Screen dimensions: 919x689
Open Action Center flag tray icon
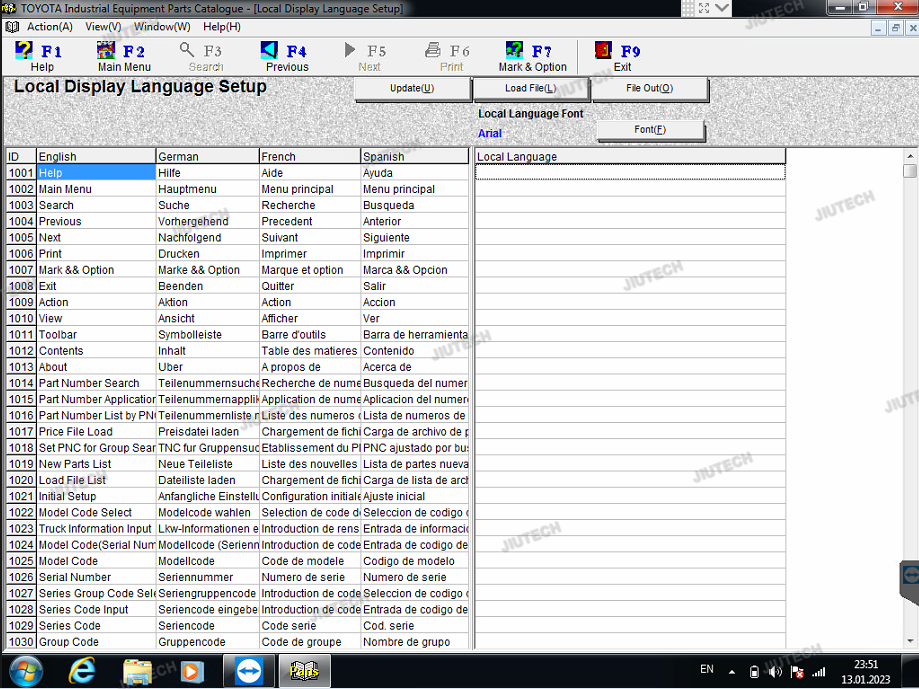797,671
